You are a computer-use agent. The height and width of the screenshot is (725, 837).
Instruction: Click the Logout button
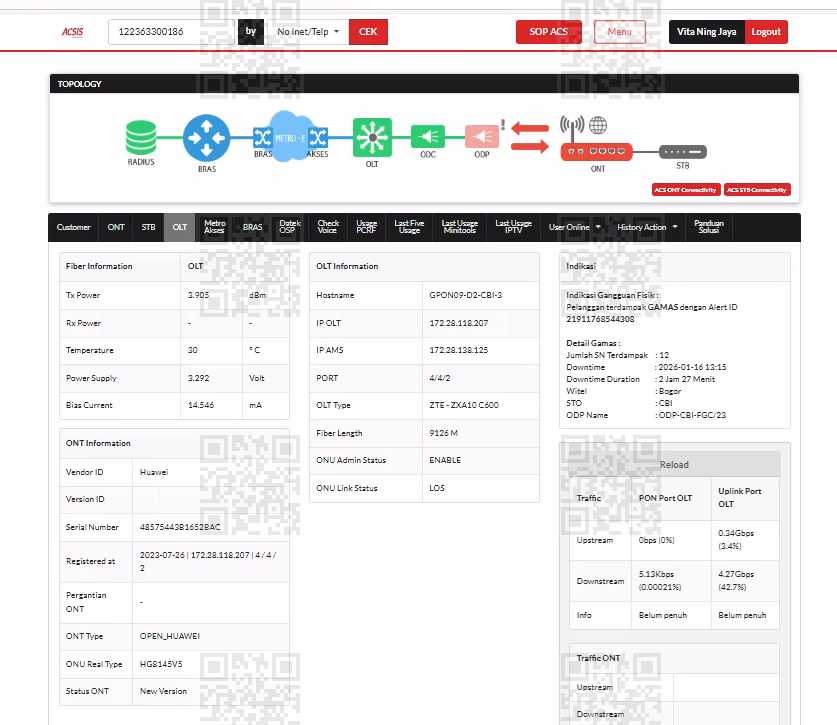tap(766, 32)
